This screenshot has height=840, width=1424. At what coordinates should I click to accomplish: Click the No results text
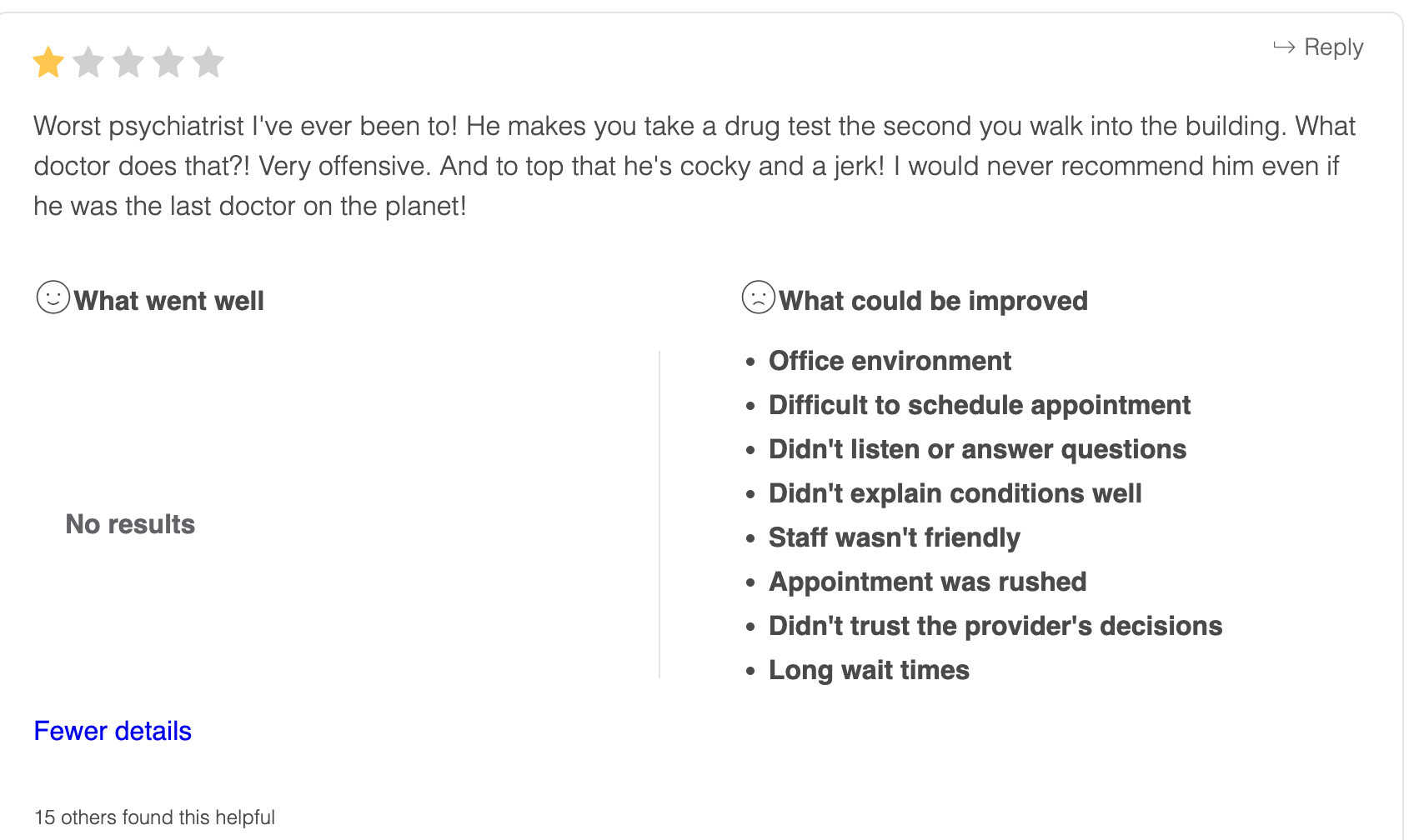pyautogui.click(x=130, y=524)
